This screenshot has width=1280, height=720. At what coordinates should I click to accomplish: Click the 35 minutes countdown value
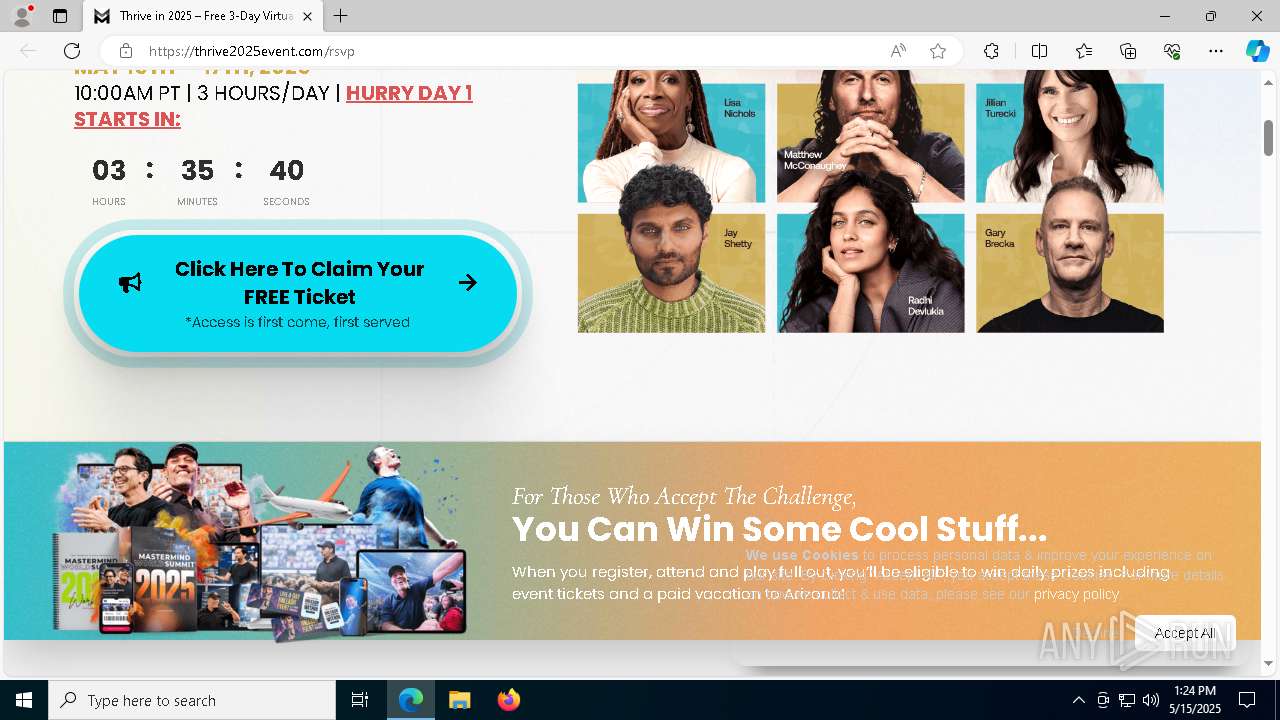point(197,171)
